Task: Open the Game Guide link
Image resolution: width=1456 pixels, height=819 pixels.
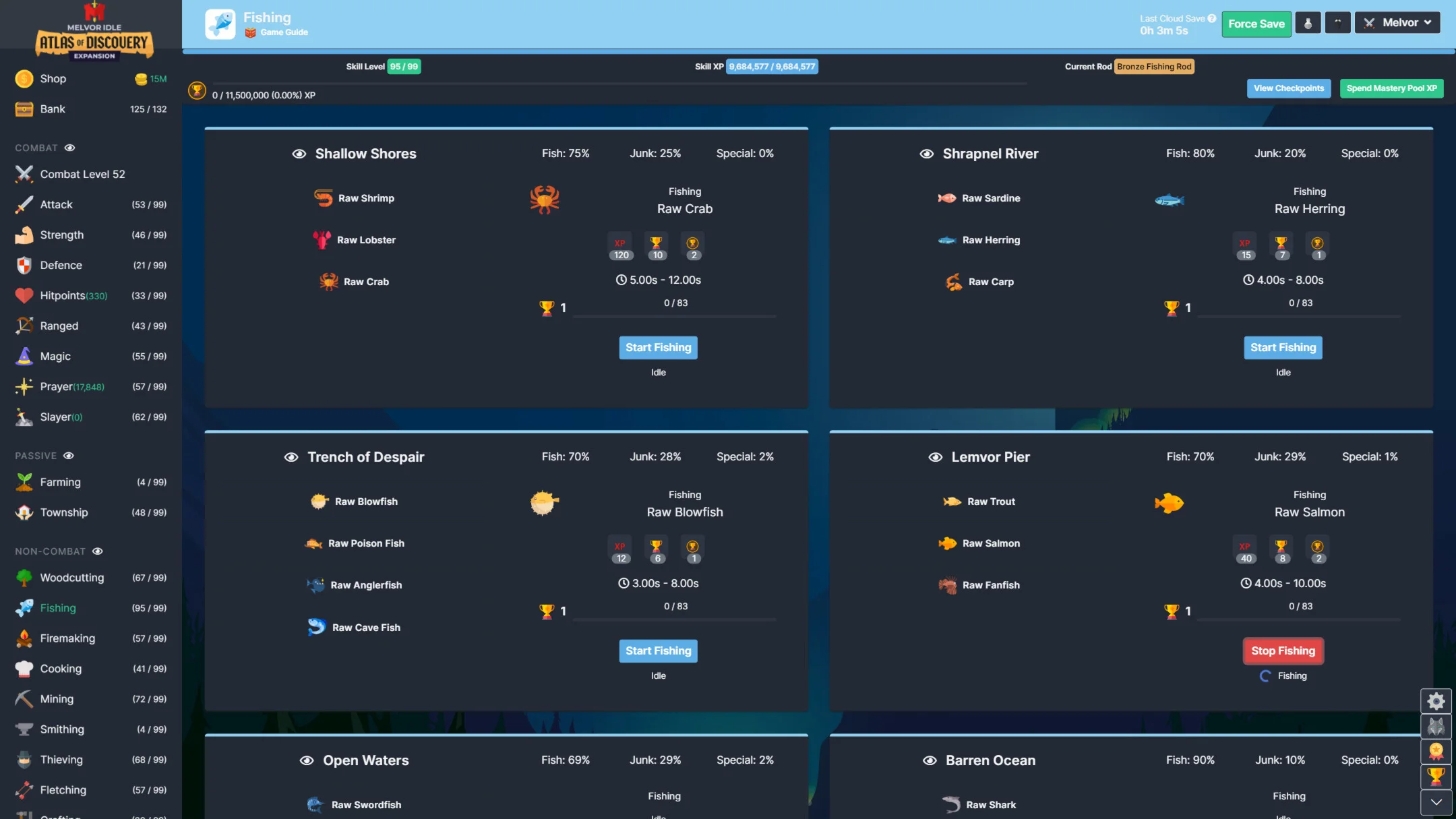Action: (x=284, y=32)
